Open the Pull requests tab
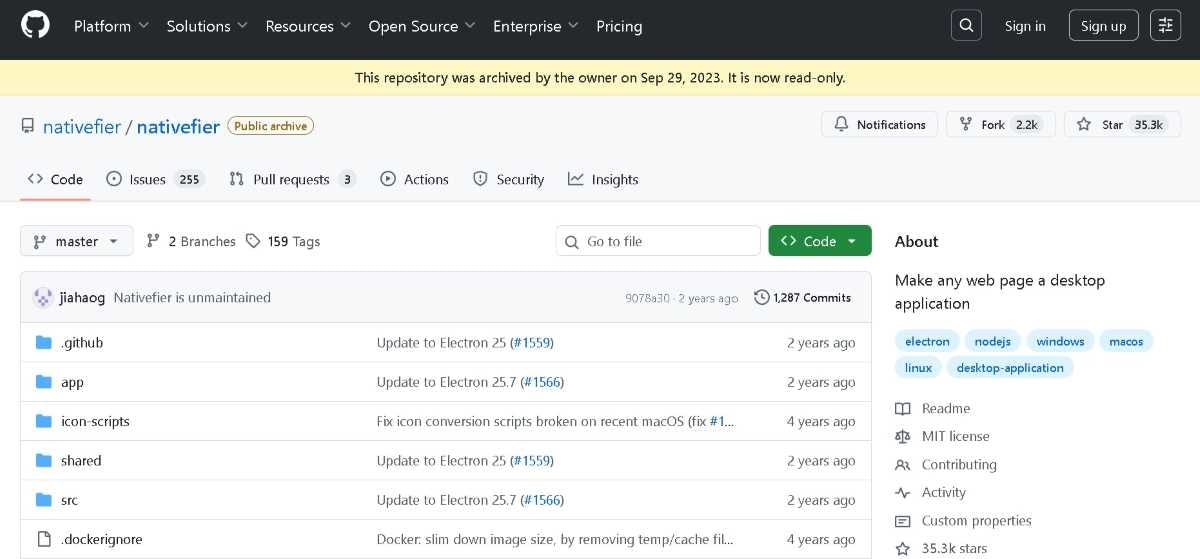 [x=292, y=179]
